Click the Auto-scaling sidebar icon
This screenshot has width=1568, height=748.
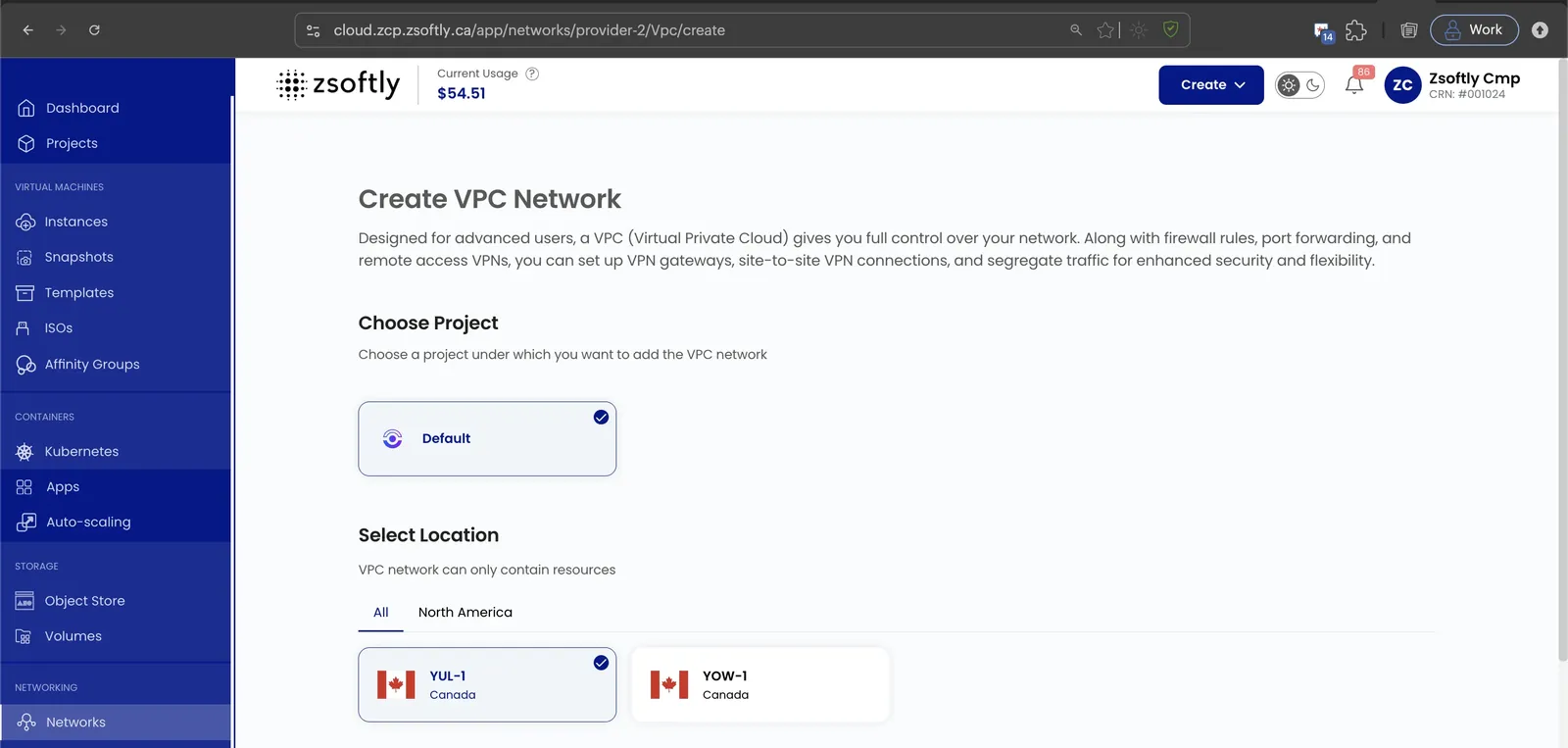tap(26, 523)
